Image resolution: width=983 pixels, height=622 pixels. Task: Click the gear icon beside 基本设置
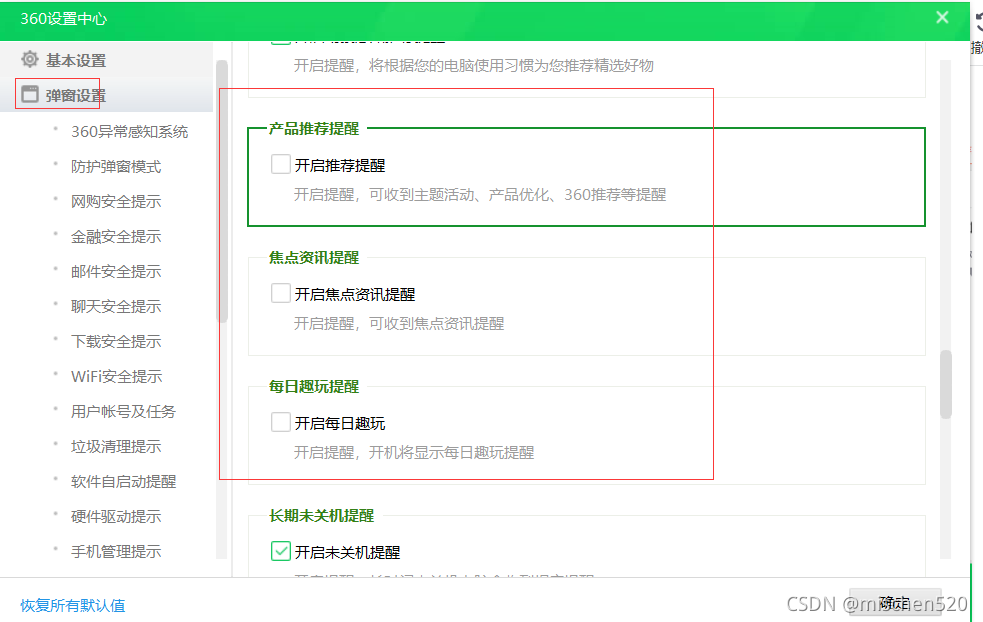pyautogui.click(x=29, y=60)
